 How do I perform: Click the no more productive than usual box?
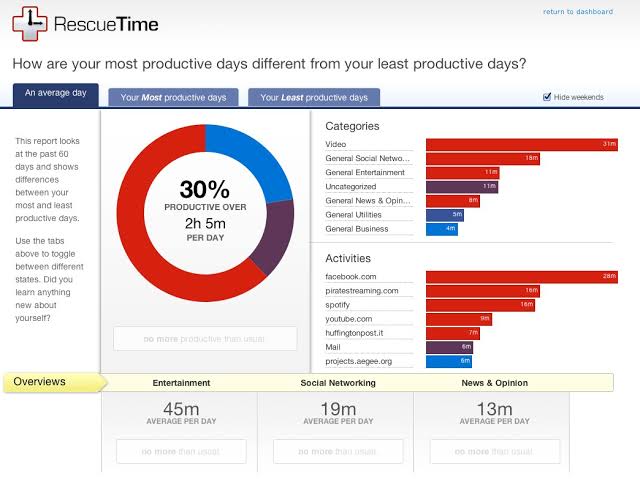coord(205,339)
